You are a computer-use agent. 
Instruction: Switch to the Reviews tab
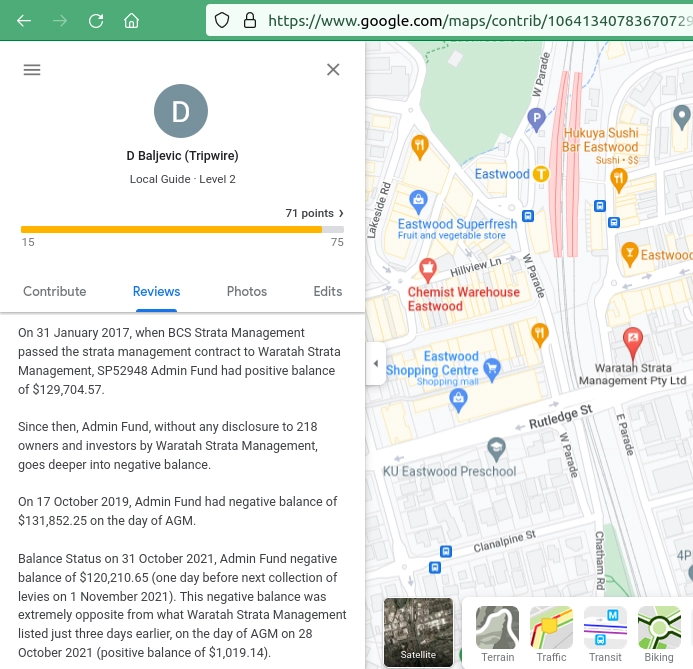(x=156, y=291)
